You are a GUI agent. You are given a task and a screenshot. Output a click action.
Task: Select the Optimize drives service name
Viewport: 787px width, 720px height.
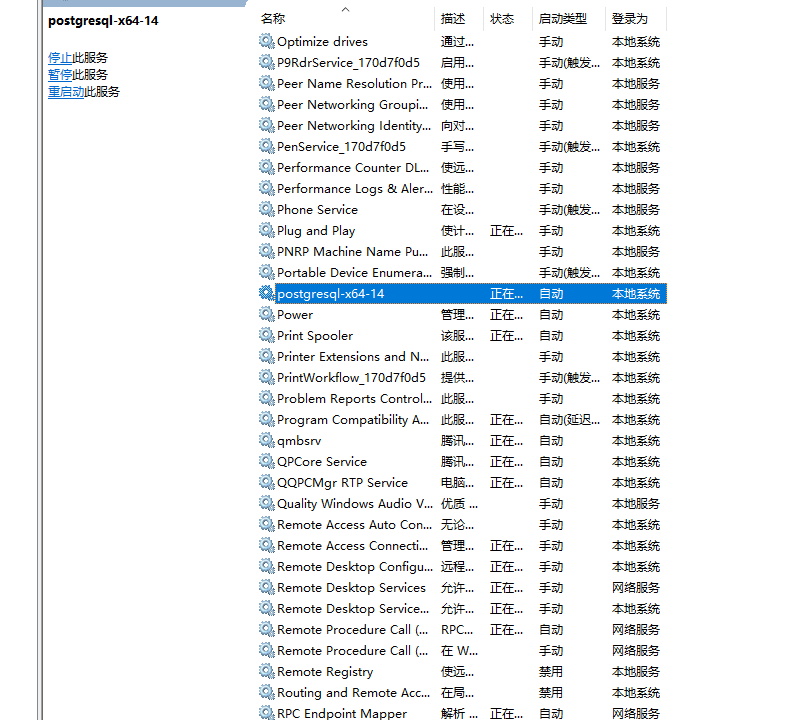[x=322, y=42]
